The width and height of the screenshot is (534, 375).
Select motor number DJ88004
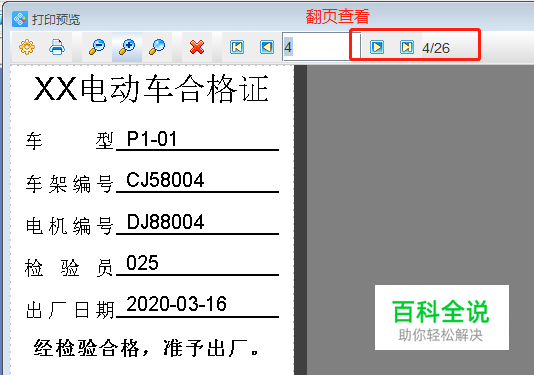point(165,222)
